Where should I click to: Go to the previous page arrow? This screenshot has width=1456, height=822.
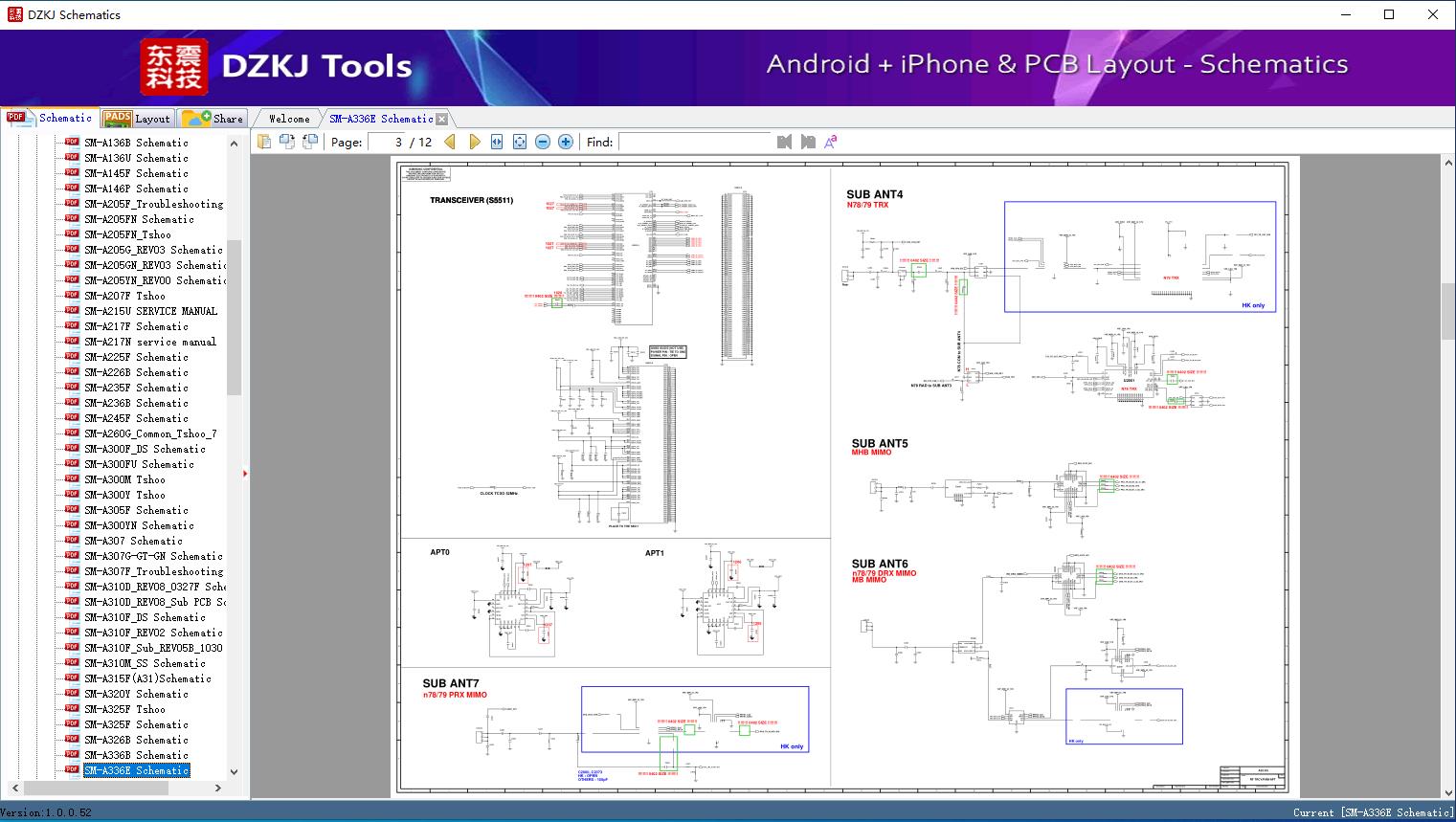[451, 142]
